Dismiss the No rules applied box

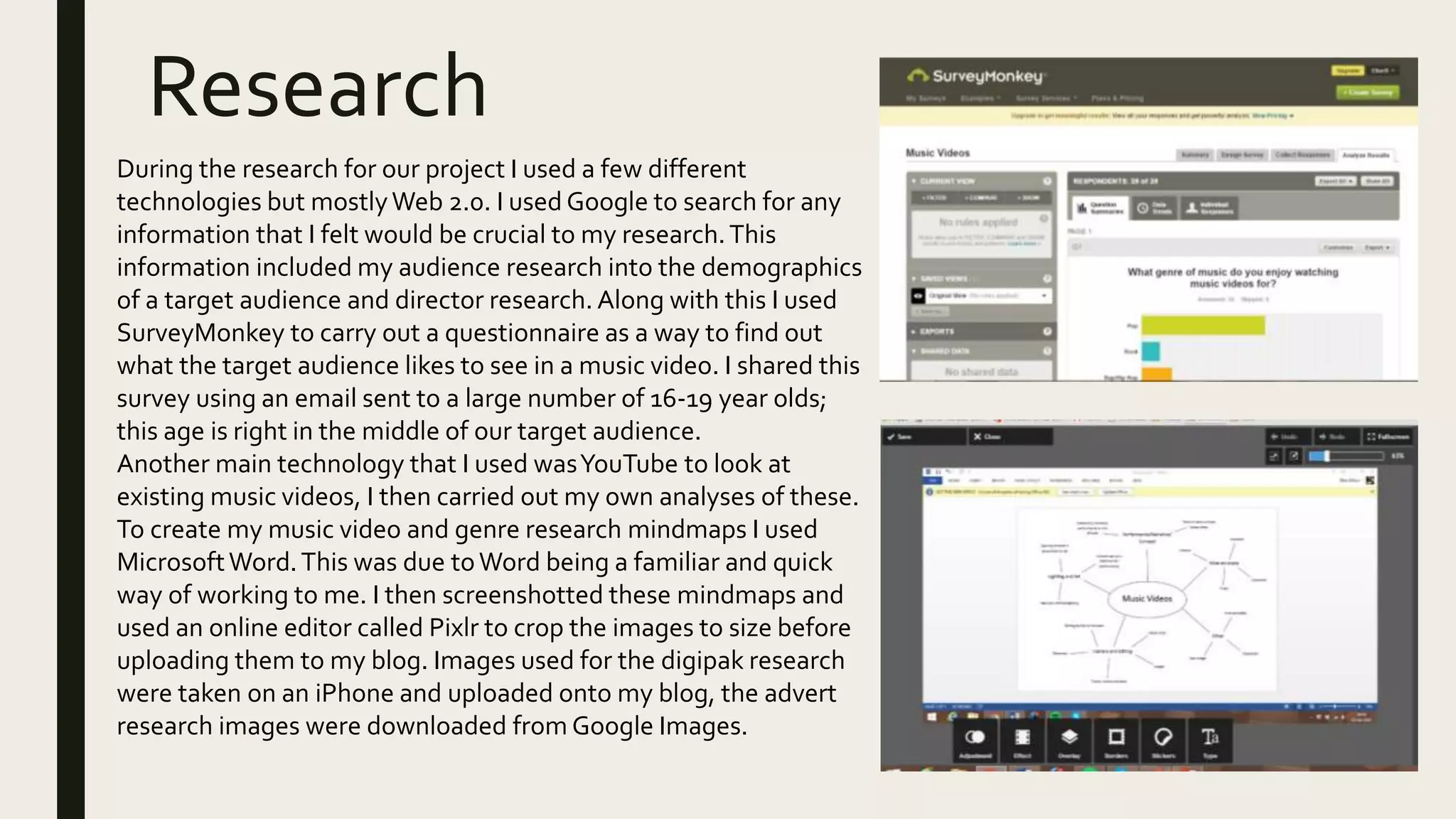[x=1044, y=218]
